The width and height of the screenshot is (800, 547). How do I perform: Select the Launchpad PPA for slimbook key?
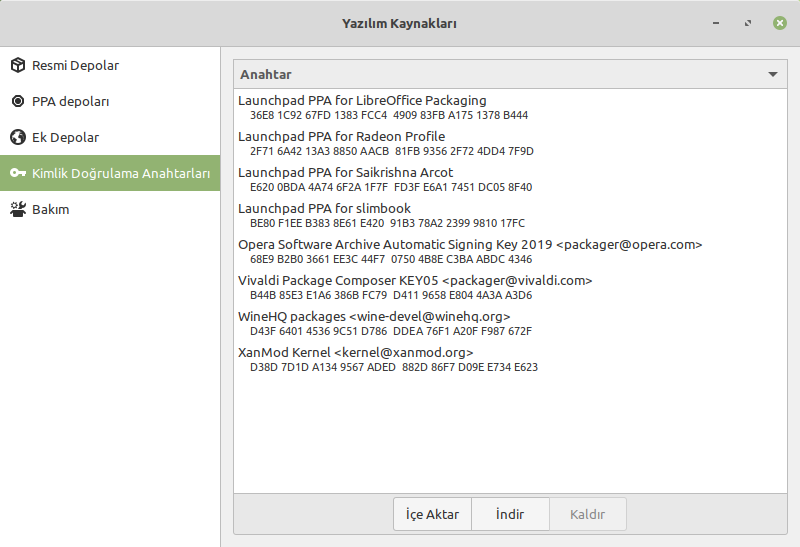(510, 215)
